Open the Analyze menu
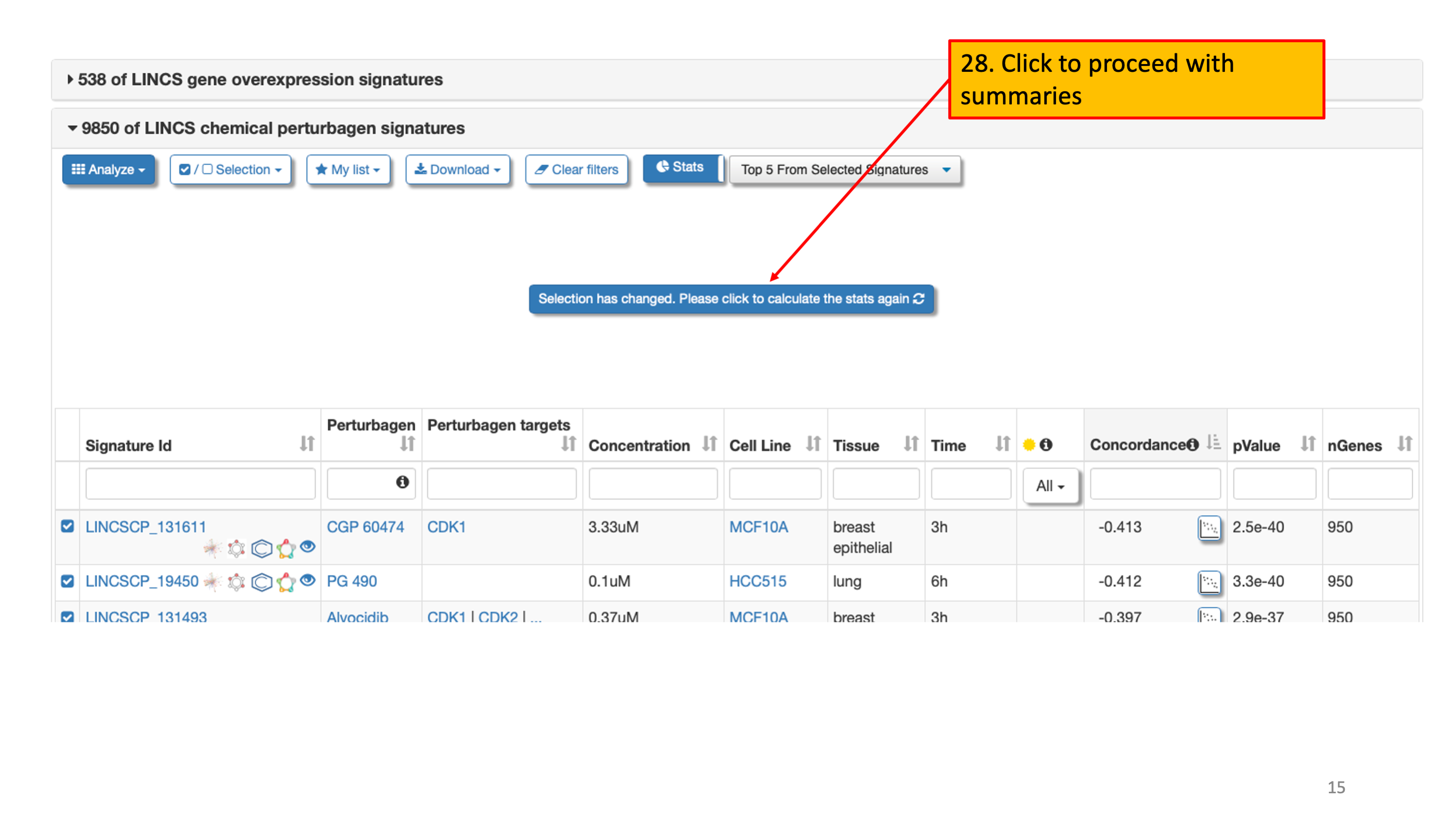The height and width of the screenshot is (819, 1456). 108,169
